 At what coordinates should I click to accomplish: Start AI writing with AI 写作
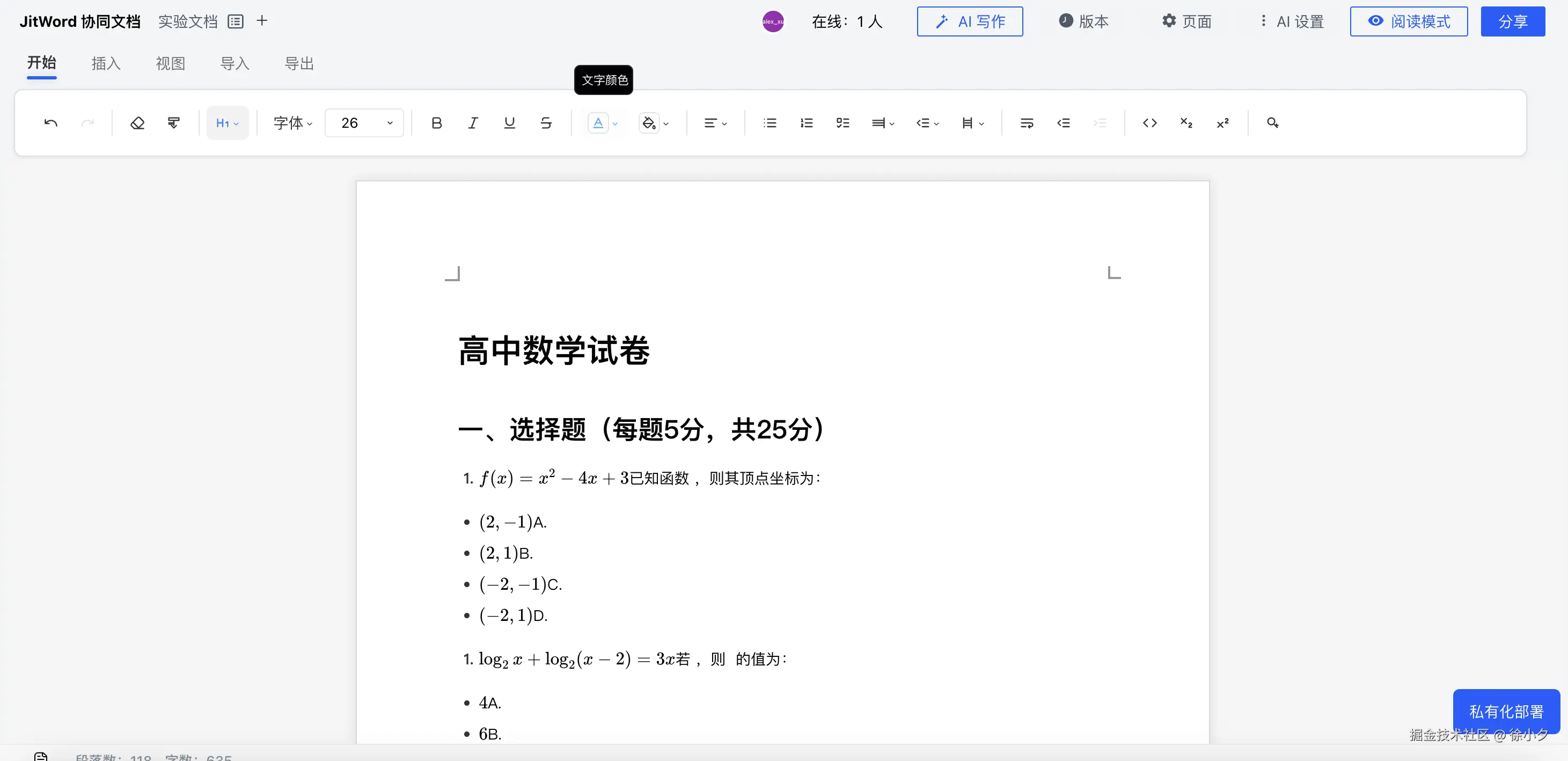[x=969, y=21]
